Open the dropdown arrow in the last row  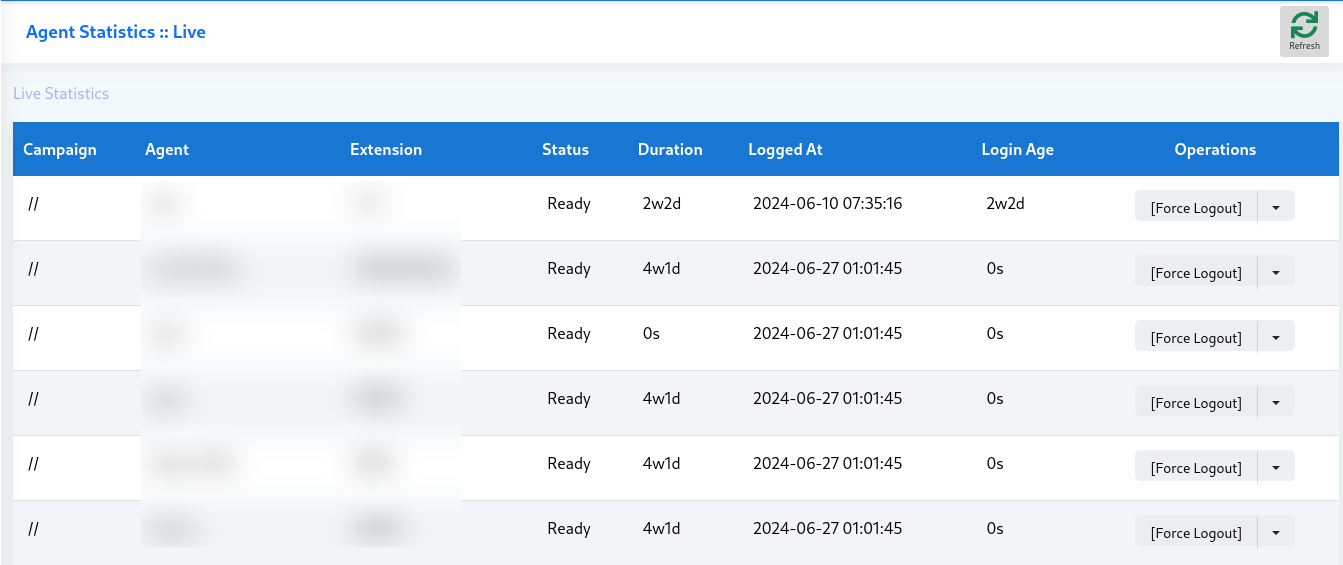(x=1276, y=532)
